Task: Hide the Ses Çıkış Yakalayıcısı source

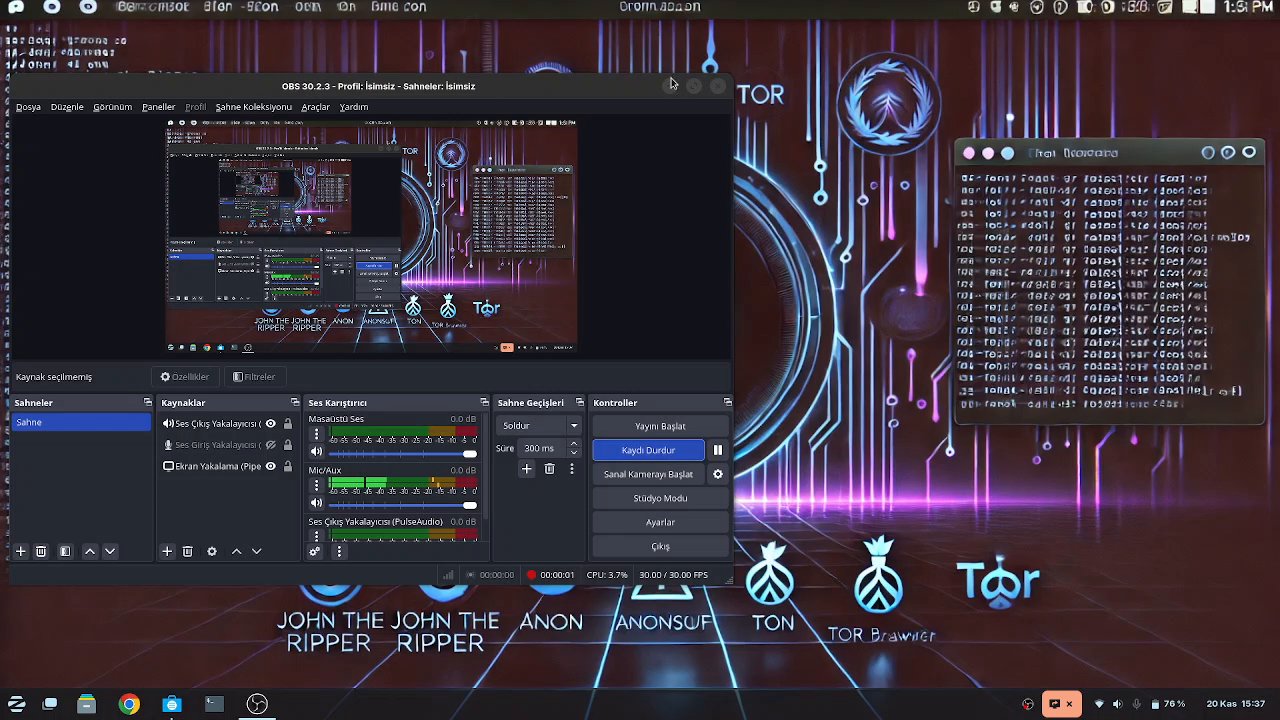Action: click(x=270, y=424)
